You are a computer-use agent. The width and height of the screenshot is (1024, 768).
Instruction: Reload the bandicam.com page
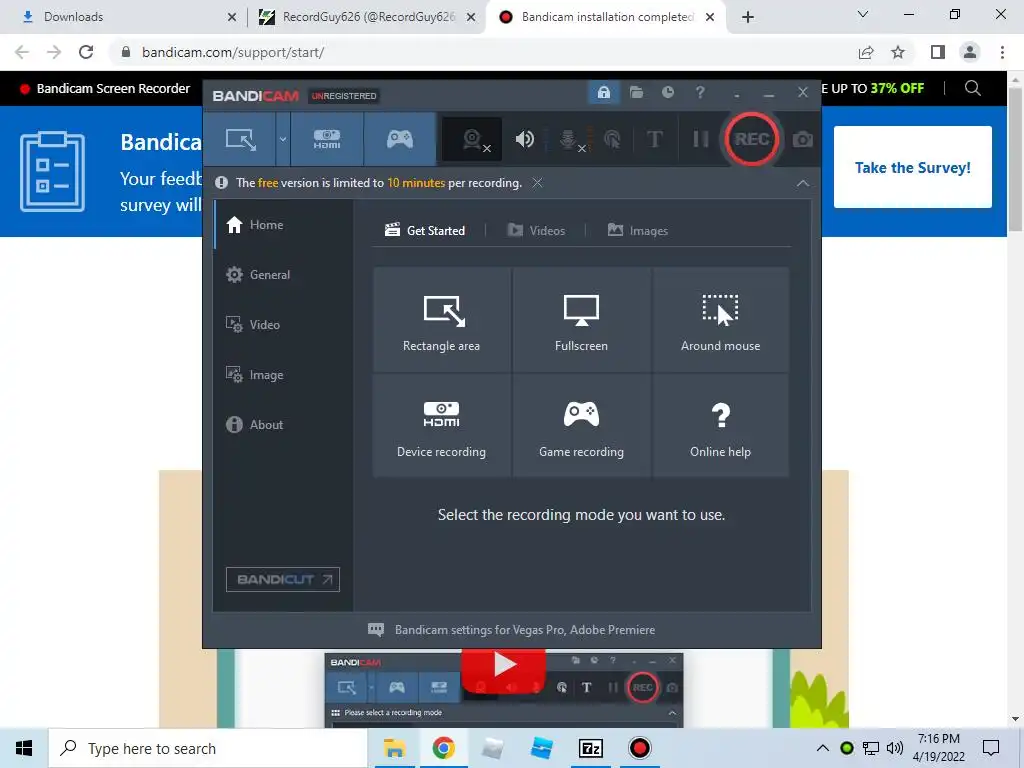(x=86, y=52)
